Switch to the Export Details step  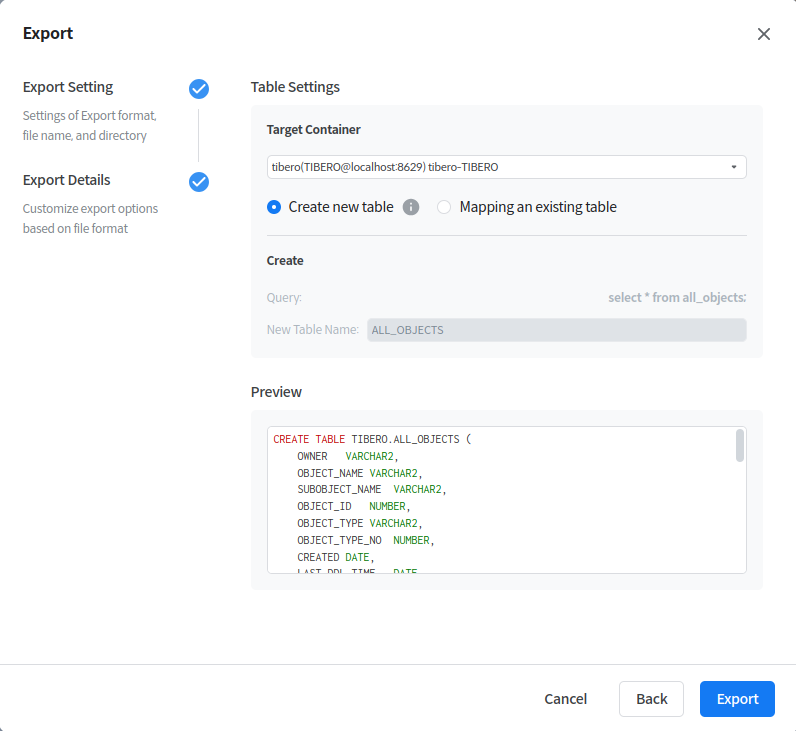[67, 180]
